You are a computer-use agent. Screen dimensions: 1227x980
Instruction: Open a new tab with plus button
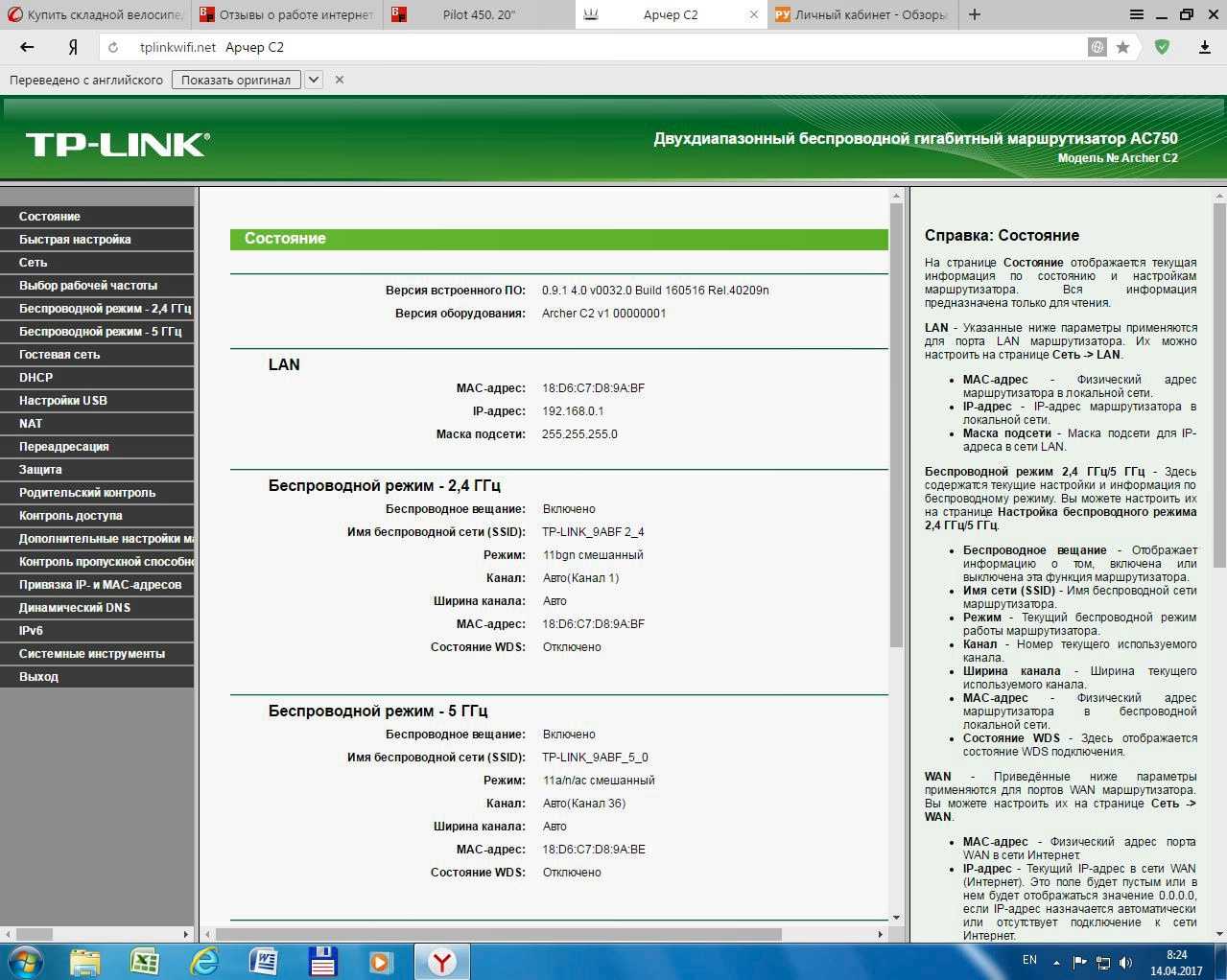(975, 14)
